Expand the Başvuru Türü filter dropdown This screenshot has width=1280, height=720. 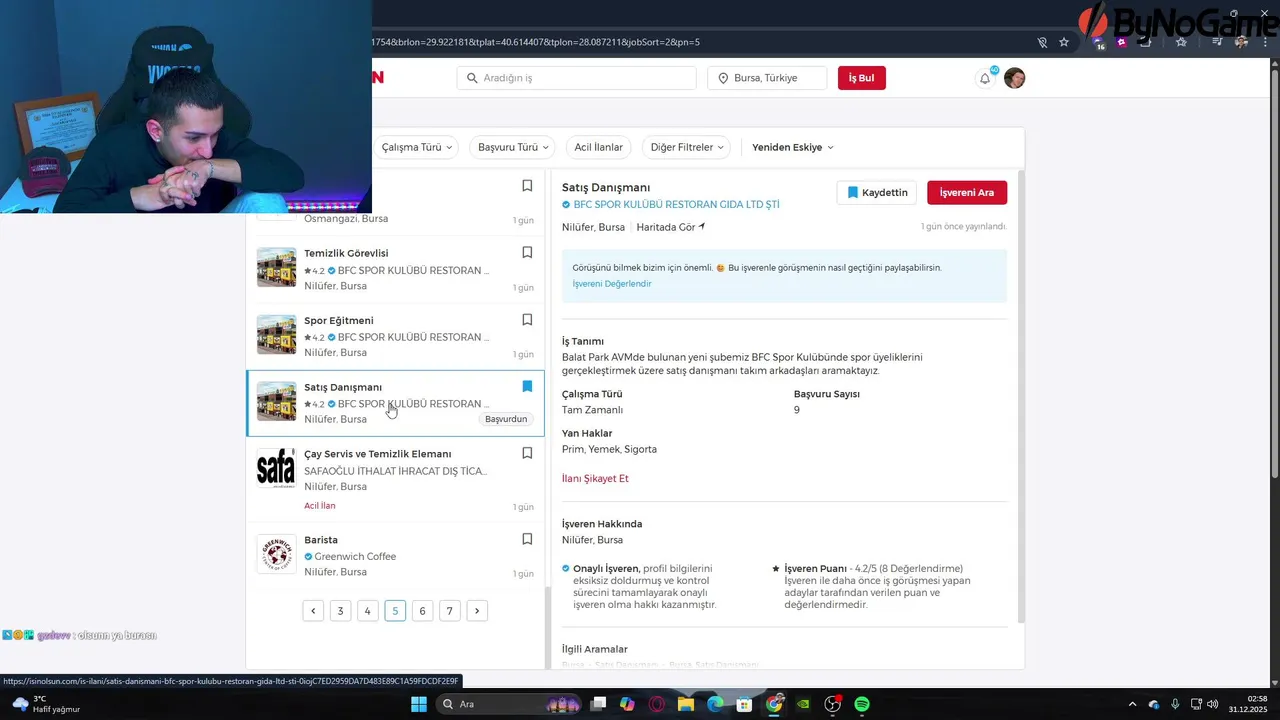pyautogui.click(x=514, y=147)
